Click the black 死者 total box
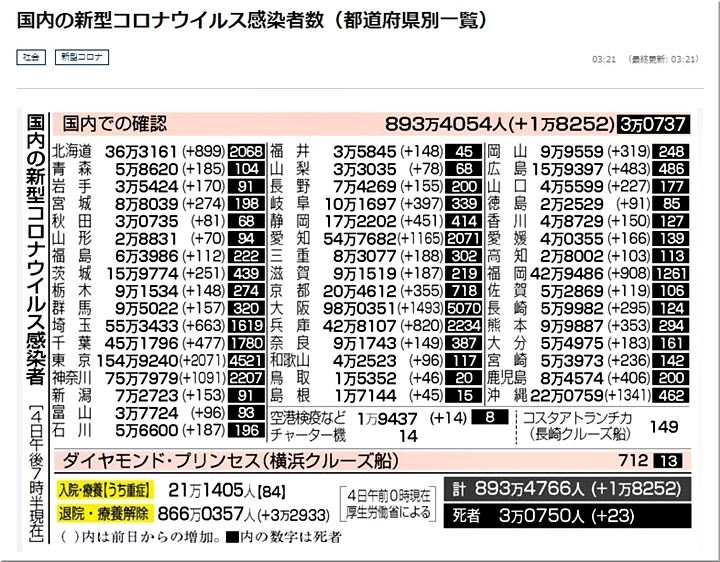The width and height of the screenshot is (720, 562). pyautogui.click(x=567, y=519)
